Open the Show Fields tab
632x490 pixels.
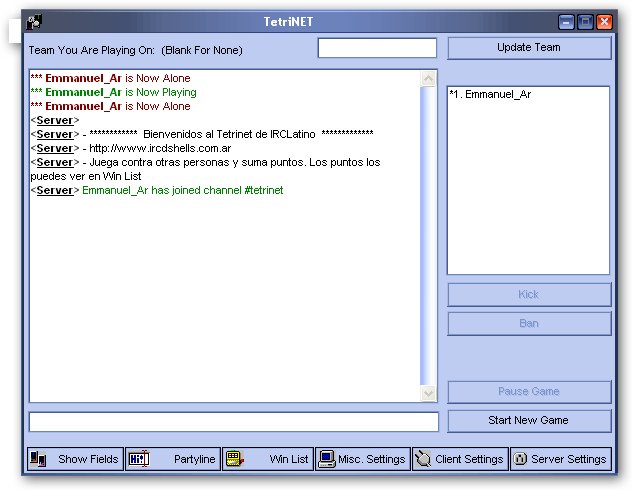click(x=75, y=459)
